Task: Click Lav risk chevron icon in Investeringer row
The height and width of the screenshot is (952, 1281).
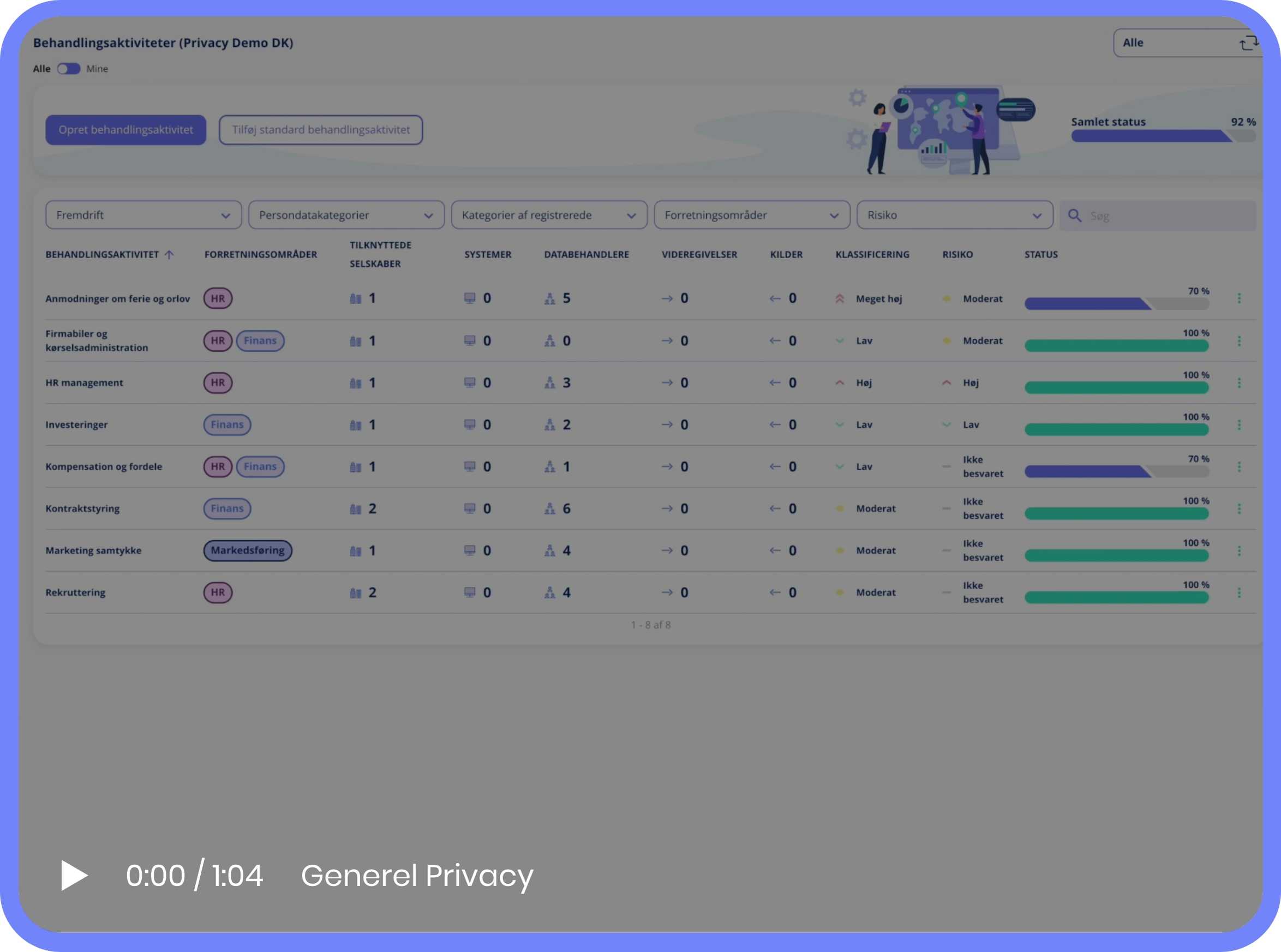Action: pos(946,424)
